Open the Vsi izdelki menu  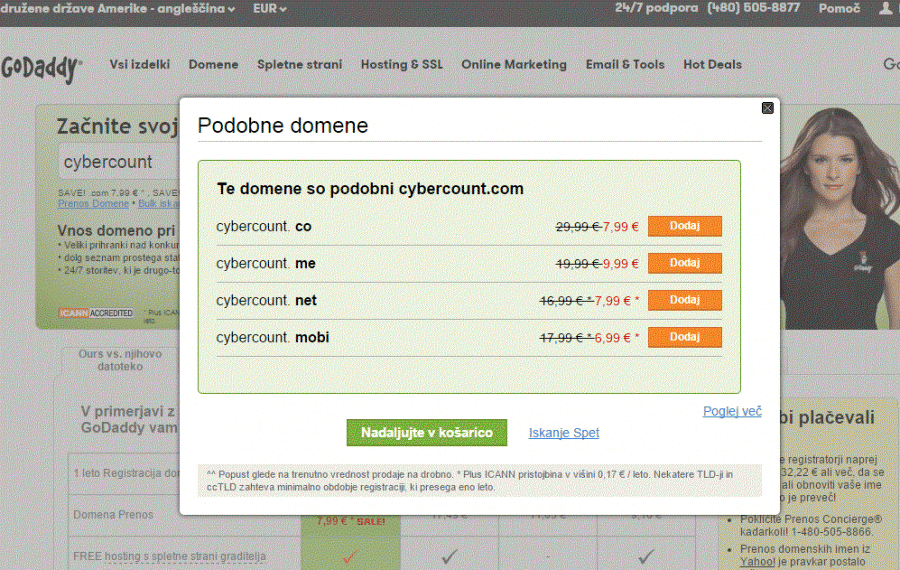click(140, 64)
